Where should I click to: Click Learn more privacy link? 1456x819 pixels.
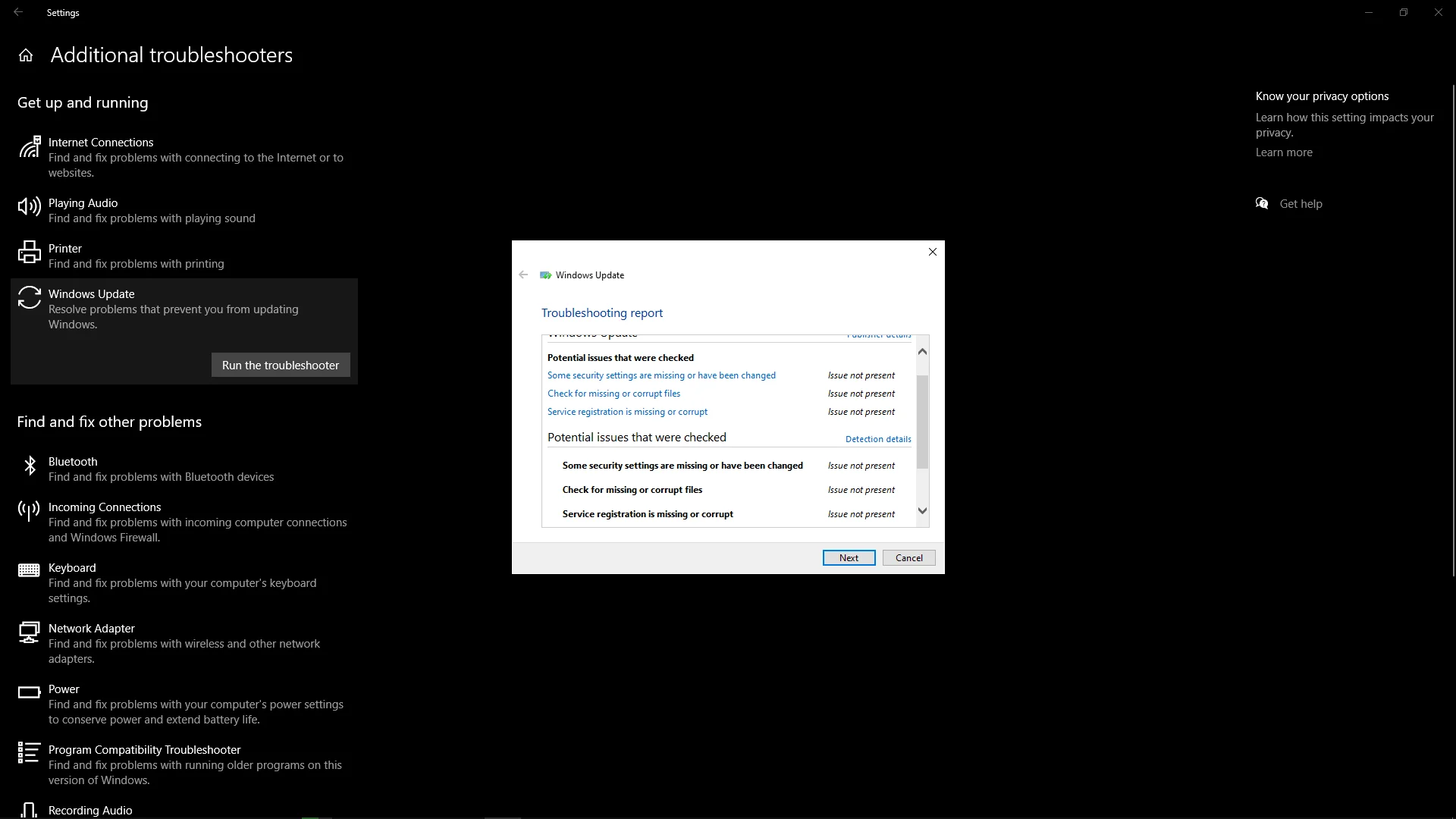(1284, 152)
